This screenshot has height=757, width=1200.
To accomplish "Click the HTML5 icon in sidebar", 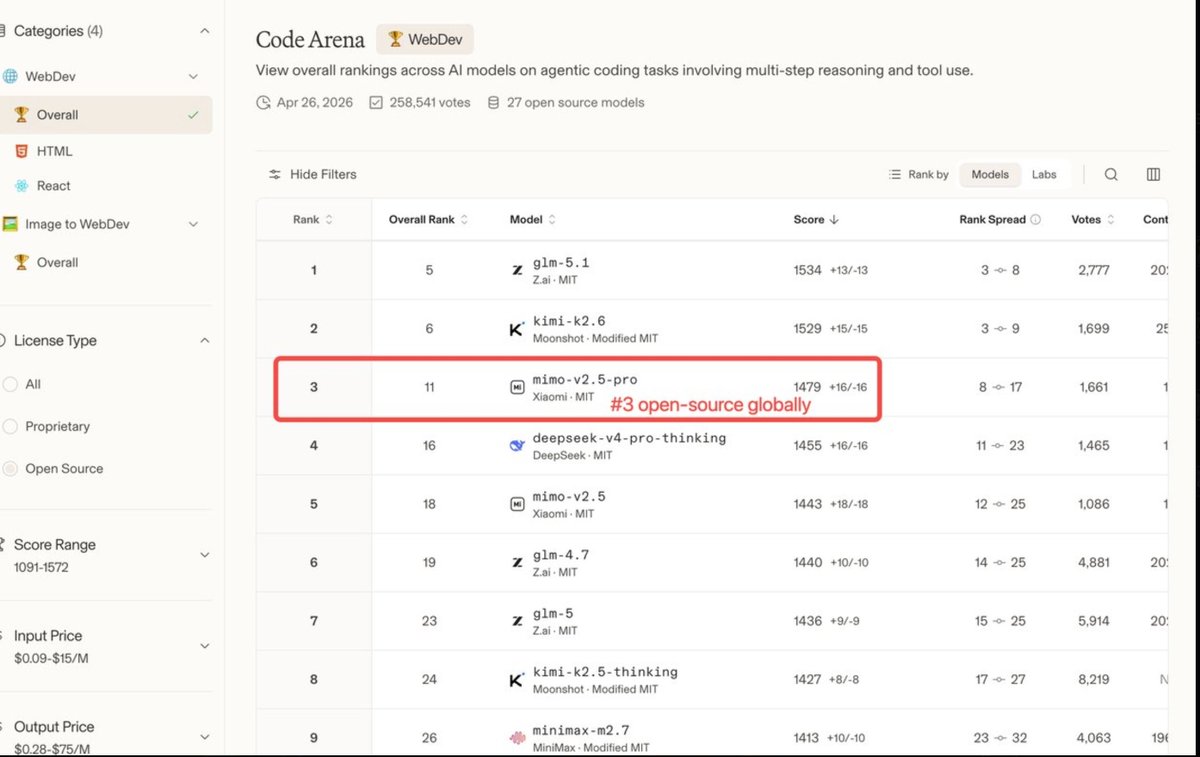I will pyautogui.click(x=21, y=151).
